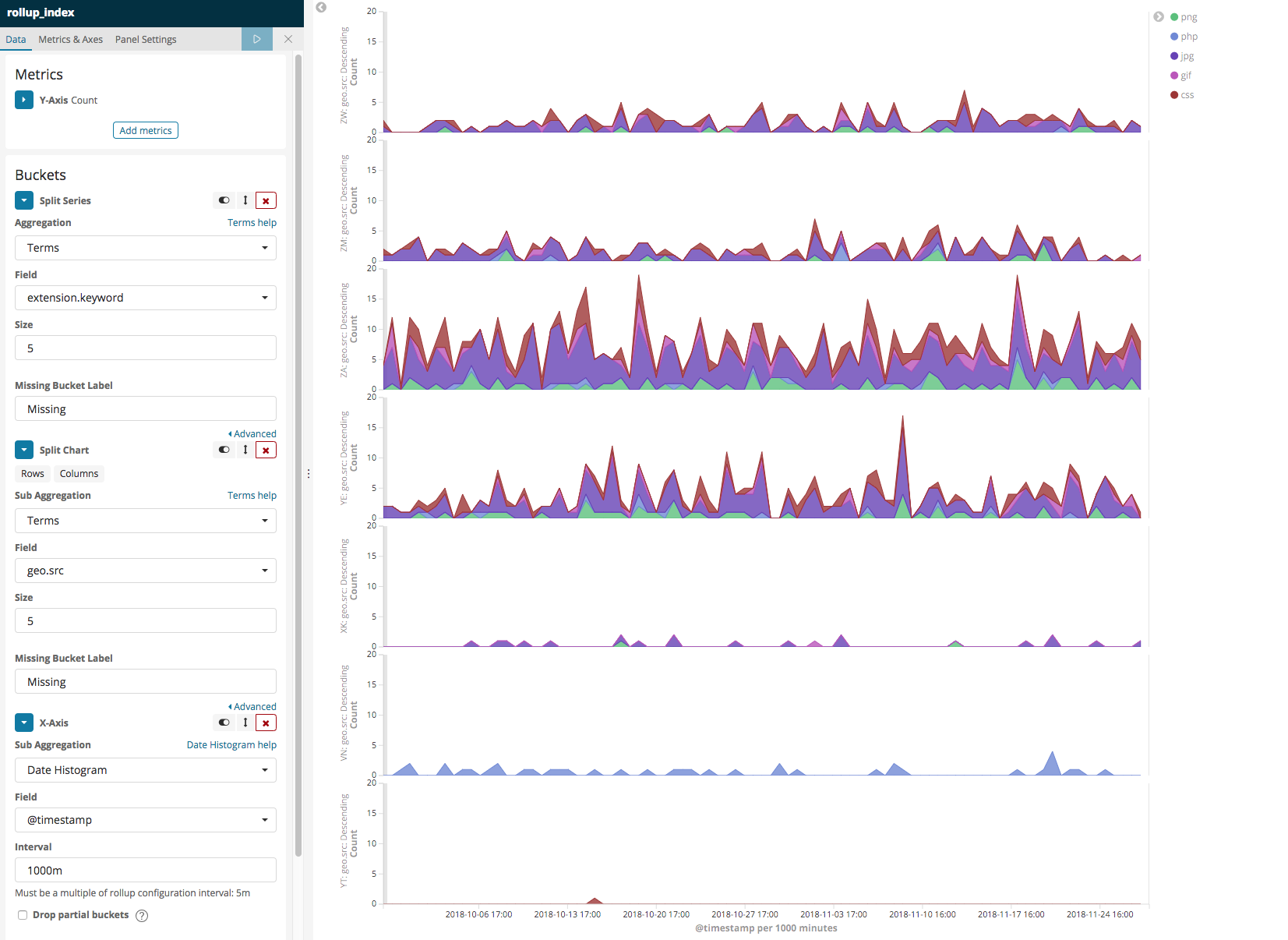Hide the png series via its legend swatch
This screenshot has height=940, width=1288.
(x=1173, y=16)
